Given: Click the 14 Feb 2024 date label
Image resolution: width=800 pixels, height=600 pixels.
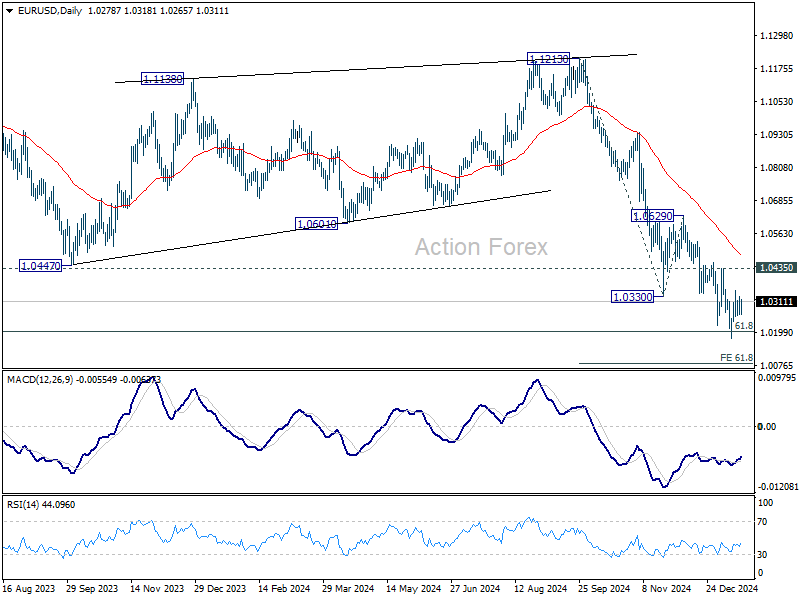Looking at the screenshot, I should click(284, 588).
